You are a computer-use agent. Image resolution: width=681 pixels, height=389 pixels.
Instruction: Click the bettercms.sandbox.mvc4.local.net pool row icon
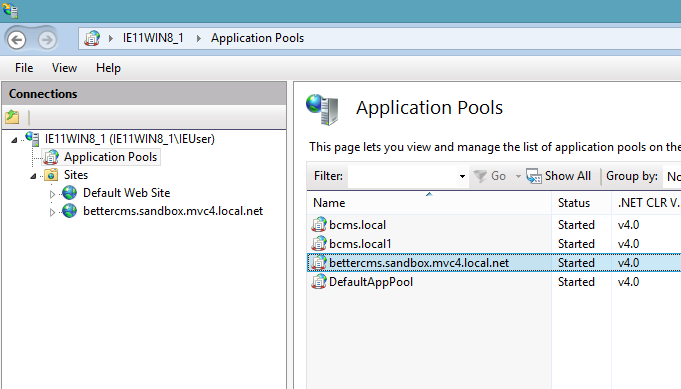(319, 263)
